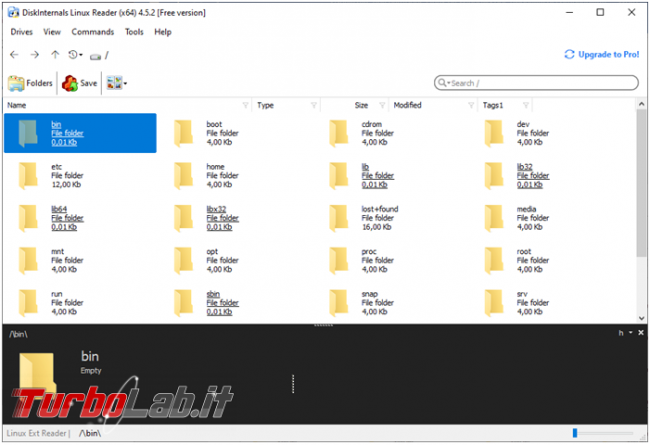This screenshot has height=445, width=650.
Task: Select the srv folder icon
Action: (x=494, y=303)
